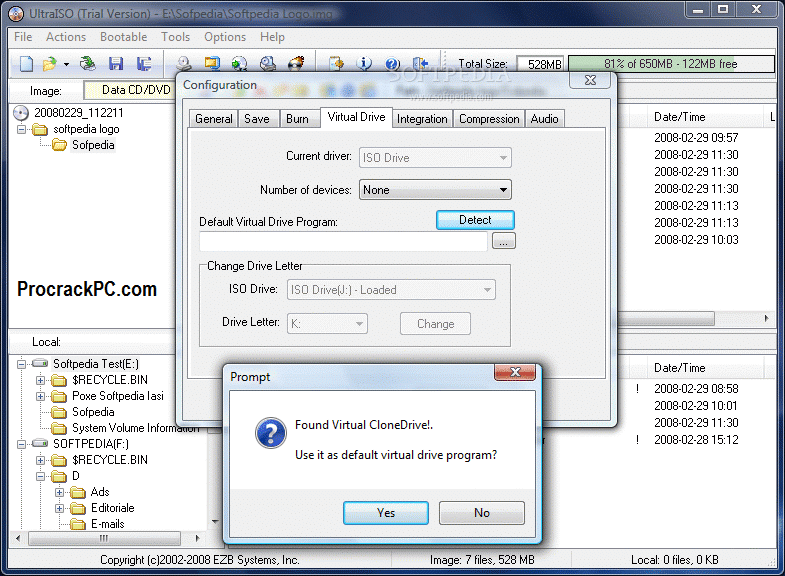Open the File menu
Screen dimensions: 785x576
point(23,37)
